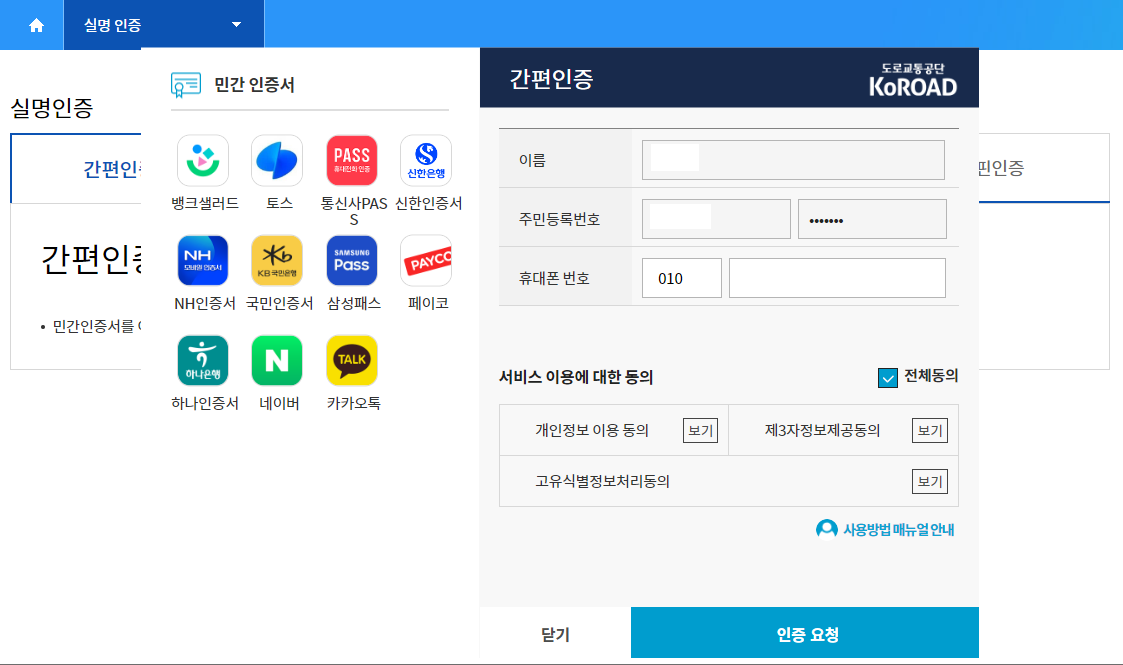This screenshot has width=1123, height=665.
Task: Select the NH인증서 icon
Action: click(x=203, y=261)
